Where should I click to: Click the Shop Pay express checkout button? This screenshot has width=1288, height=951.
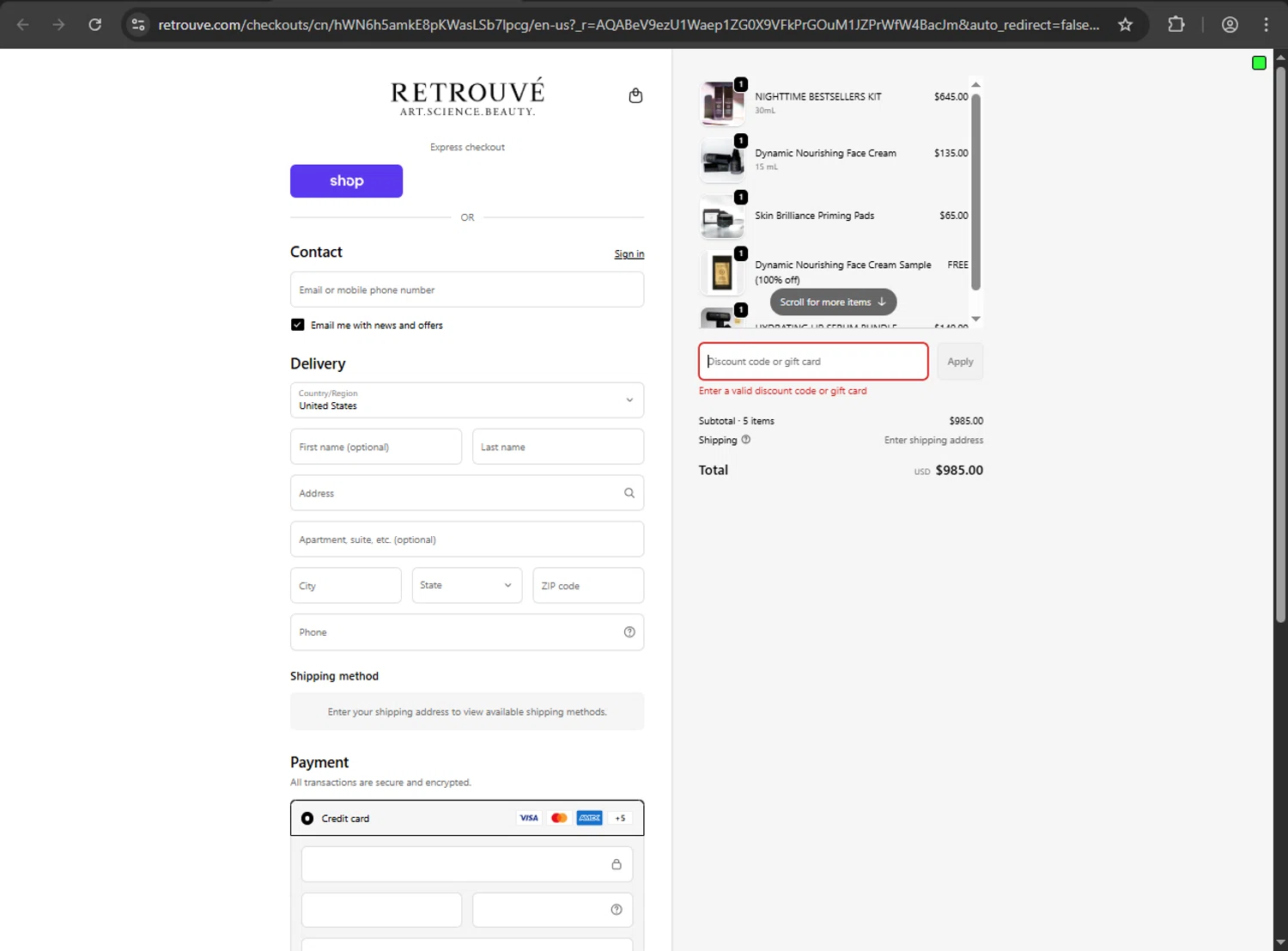pyautogui.click(x=346, y=181)
